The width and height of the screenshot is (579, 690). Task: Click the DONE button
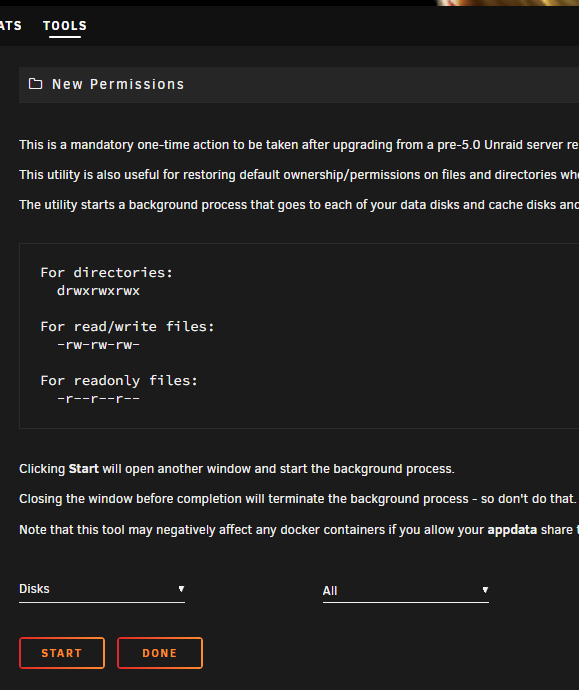click(x=160, y=653)
